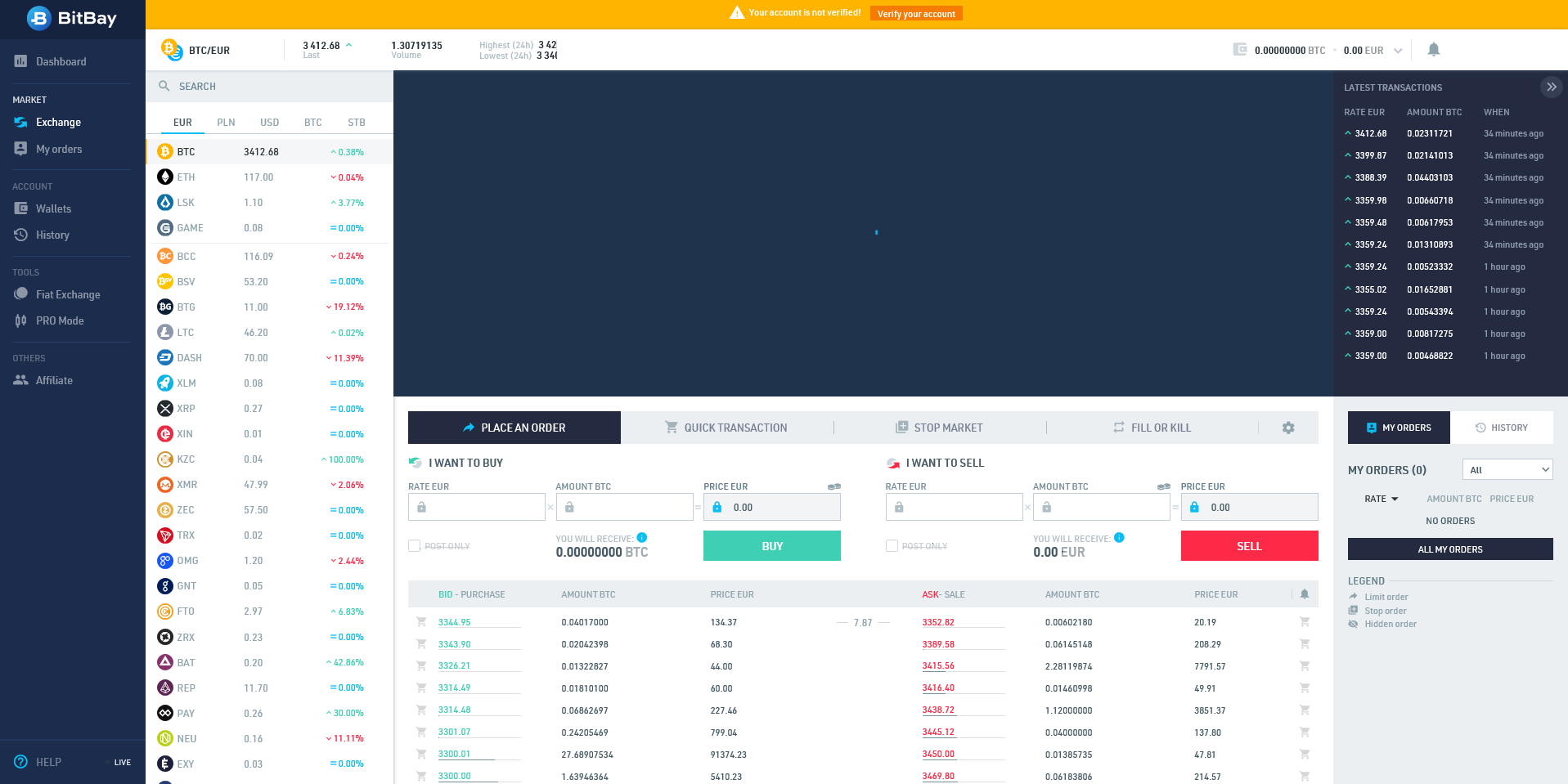The height and width of the screenshot is (784, 1568).
Task: Click bid price 3343.90
Action: (454, 644)
